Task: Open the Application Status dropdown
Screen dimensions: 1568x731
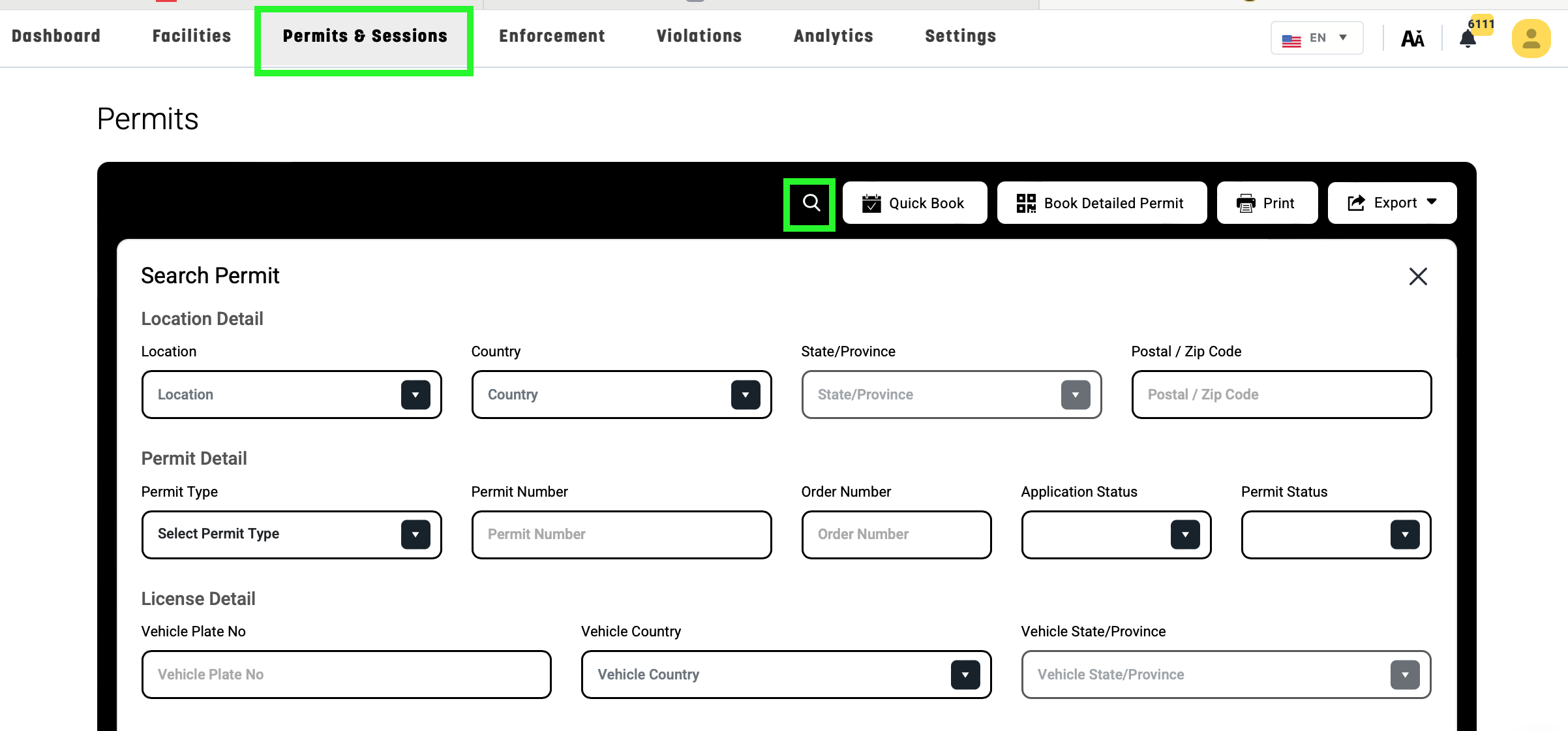Action: tap(1184, 535)
